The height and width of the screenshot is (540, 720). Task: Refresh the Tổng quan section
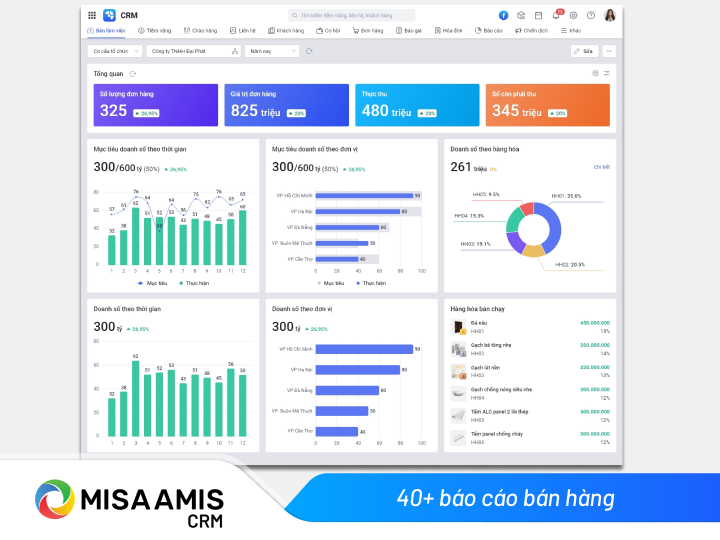(x=133, y=74)
